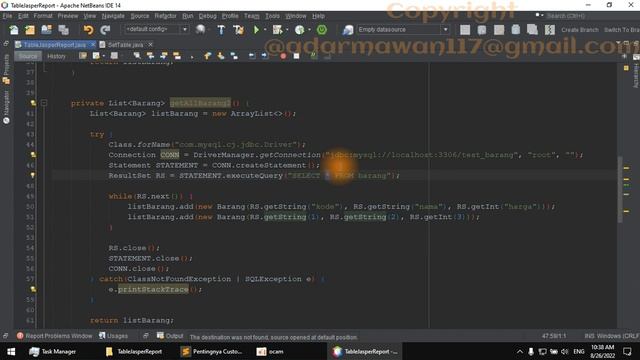Screen dimensions: 640x360
Task: Click the Stop Macro Recording icon
Action: (296, 56)
